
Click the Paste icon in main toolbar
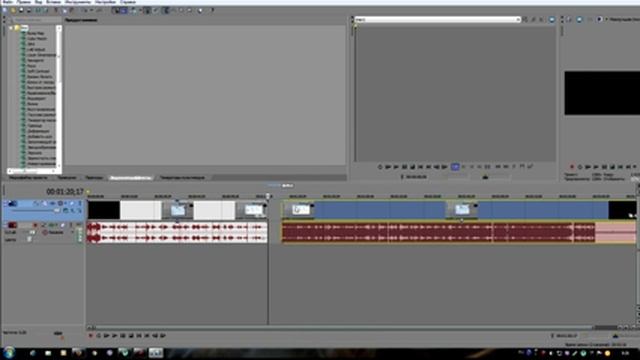[72, 10]
